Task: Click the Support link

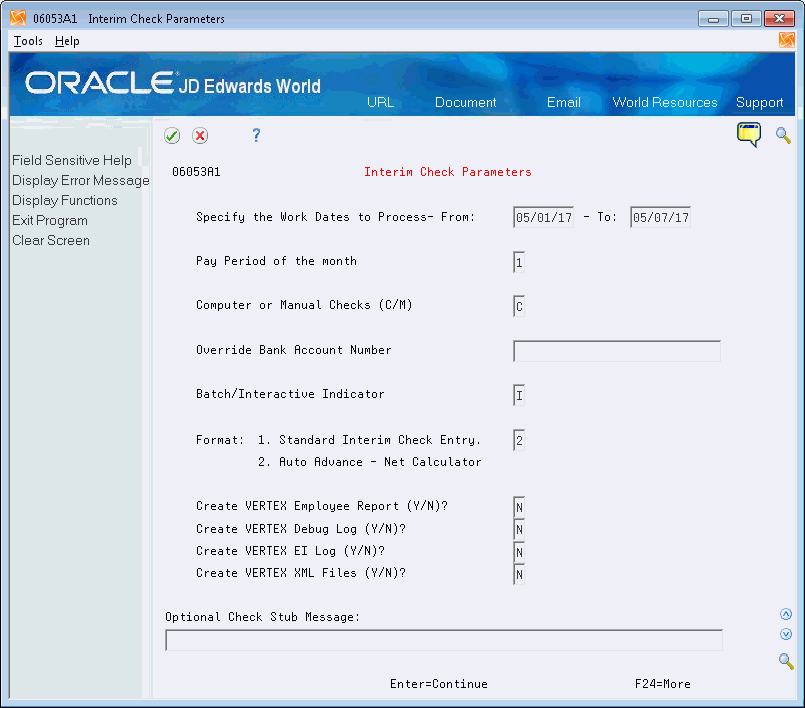Action: 759,102
